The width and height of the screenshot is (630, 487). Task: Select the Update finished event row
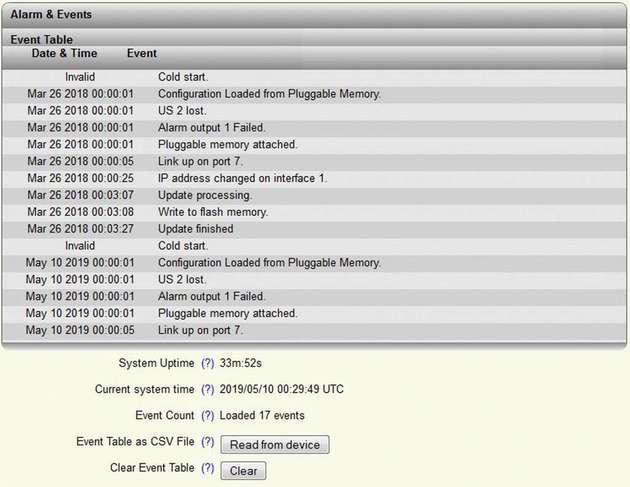tap(314, 229)
